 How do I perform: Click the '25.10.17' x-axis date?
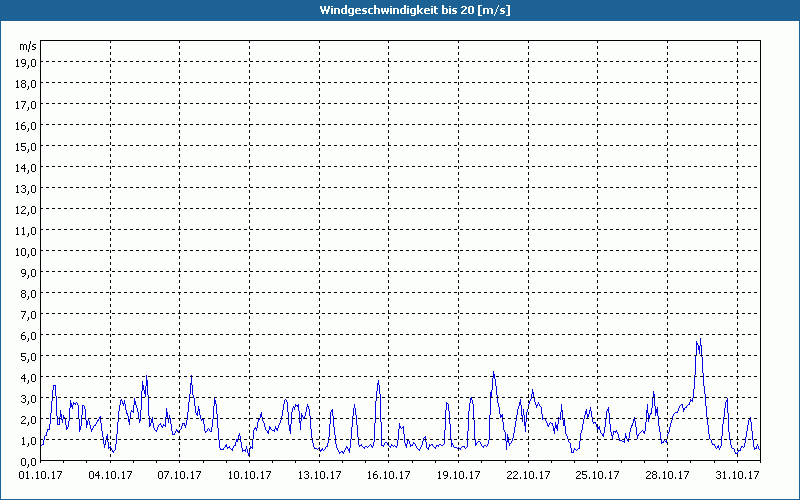pos(597,476)
